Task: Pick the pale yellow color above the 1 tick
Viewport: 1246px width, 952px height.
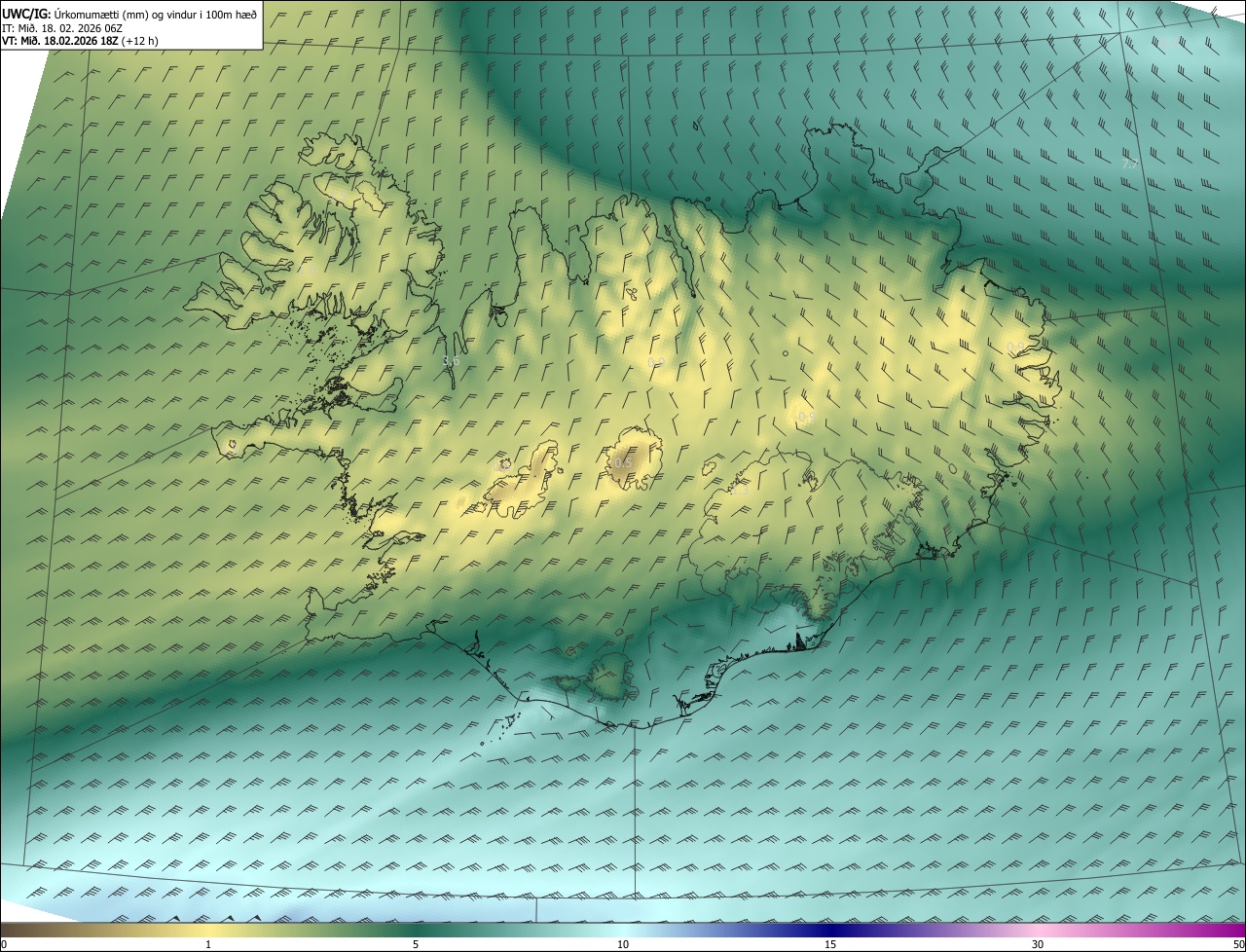Action: point(208,930)
